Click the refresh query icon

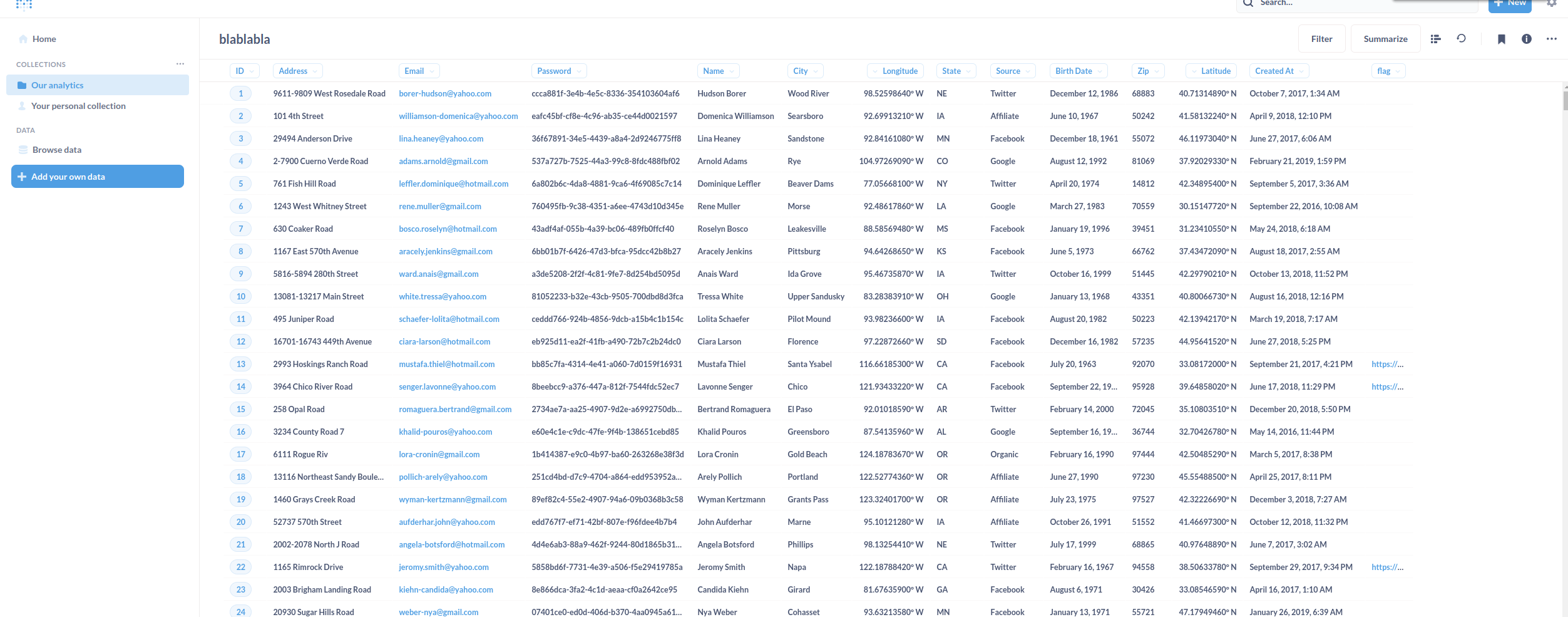point(1461,38)
